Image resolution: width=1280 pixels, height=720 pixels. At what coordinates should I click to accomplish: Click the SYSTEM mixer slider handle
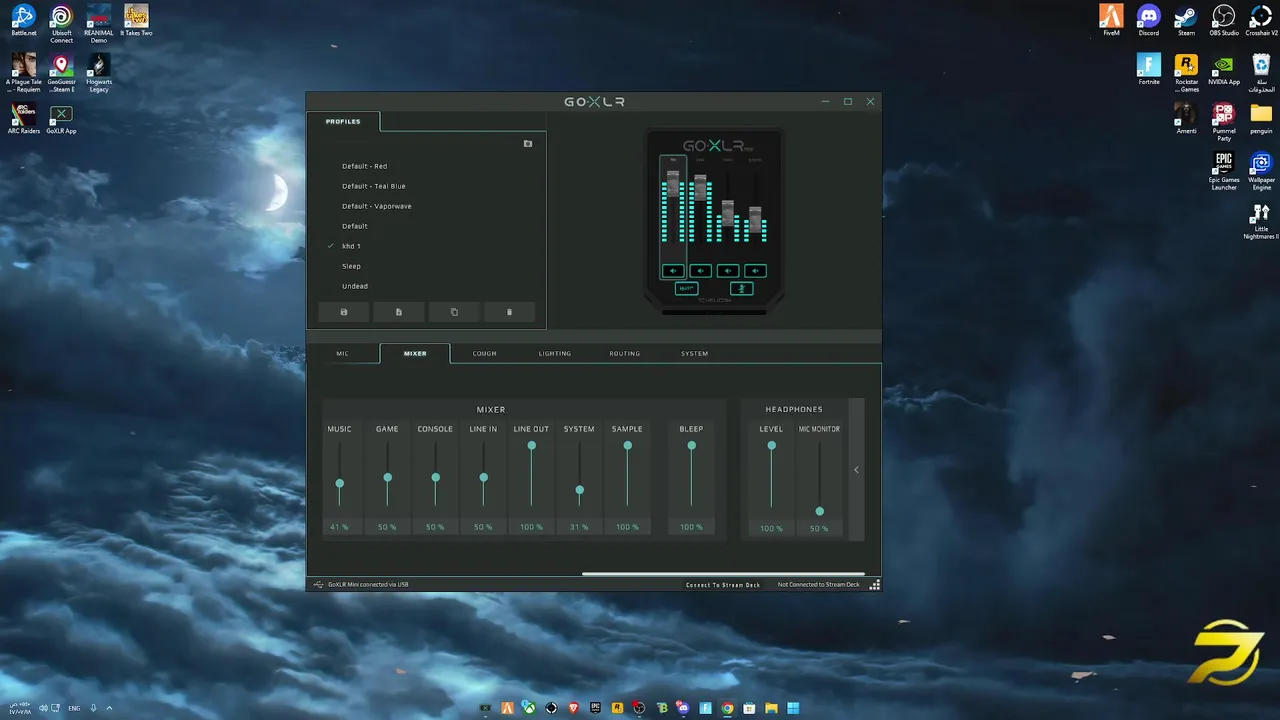point(580,490)
